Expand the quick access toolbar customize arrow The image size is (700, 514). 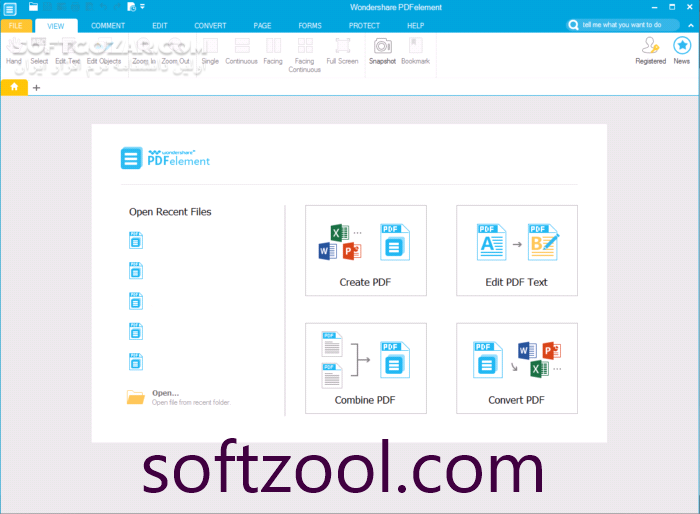142,7
